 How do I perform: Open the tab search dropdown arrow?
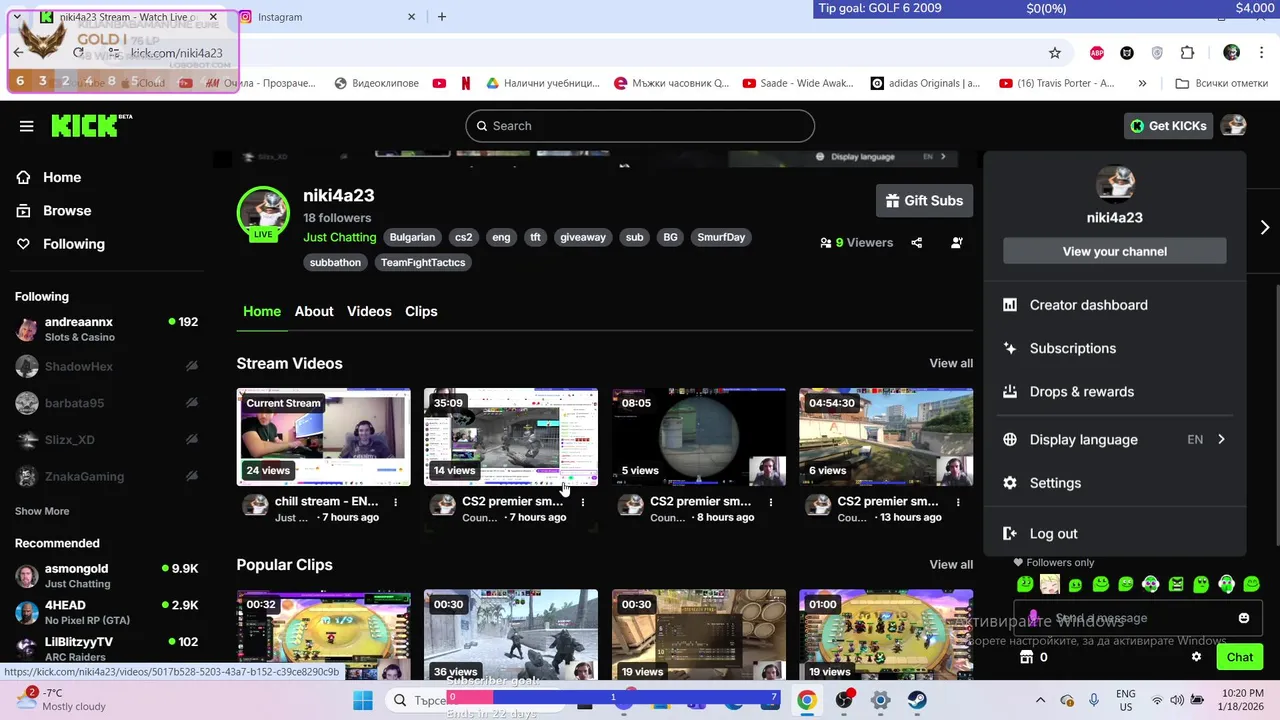point(17,17)
